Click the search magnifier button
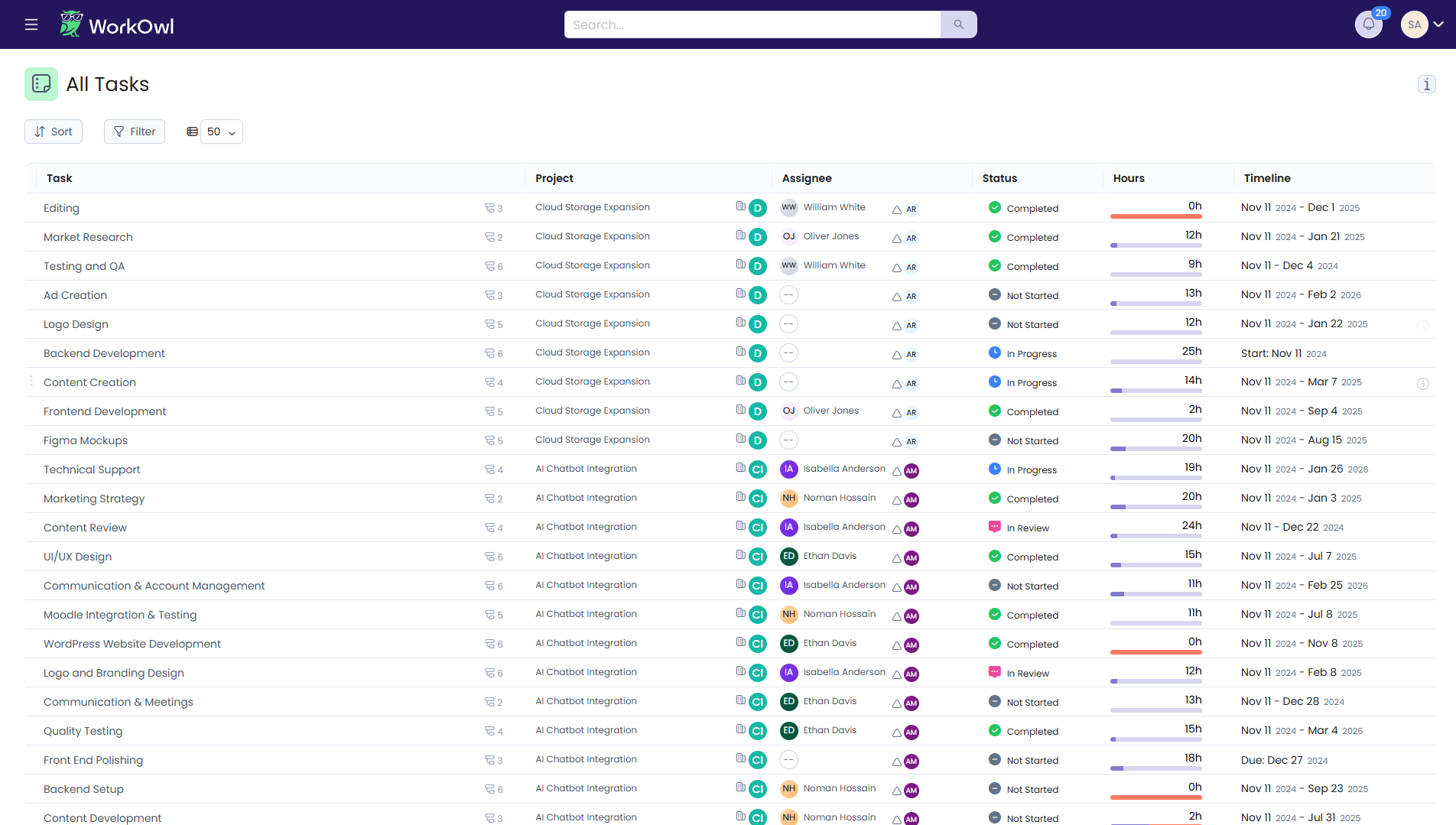1456x825 pixels. (958, 24)
